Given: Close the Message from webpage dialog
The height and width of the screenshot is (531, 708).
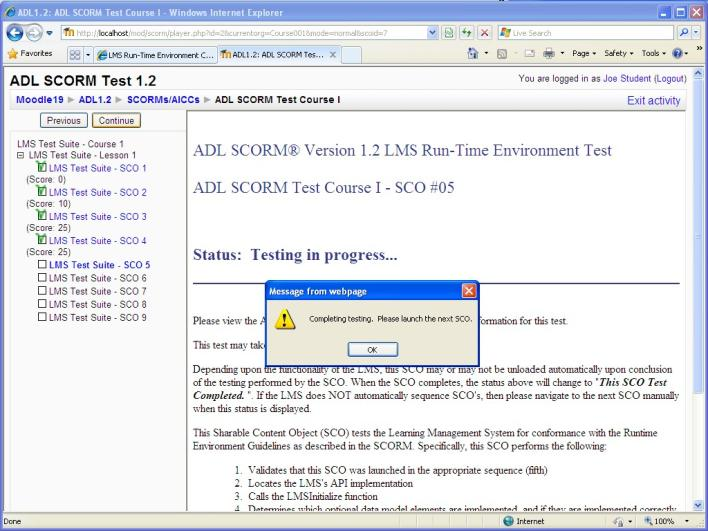Looking at the screenshot, I should click(x=469, y=291).
